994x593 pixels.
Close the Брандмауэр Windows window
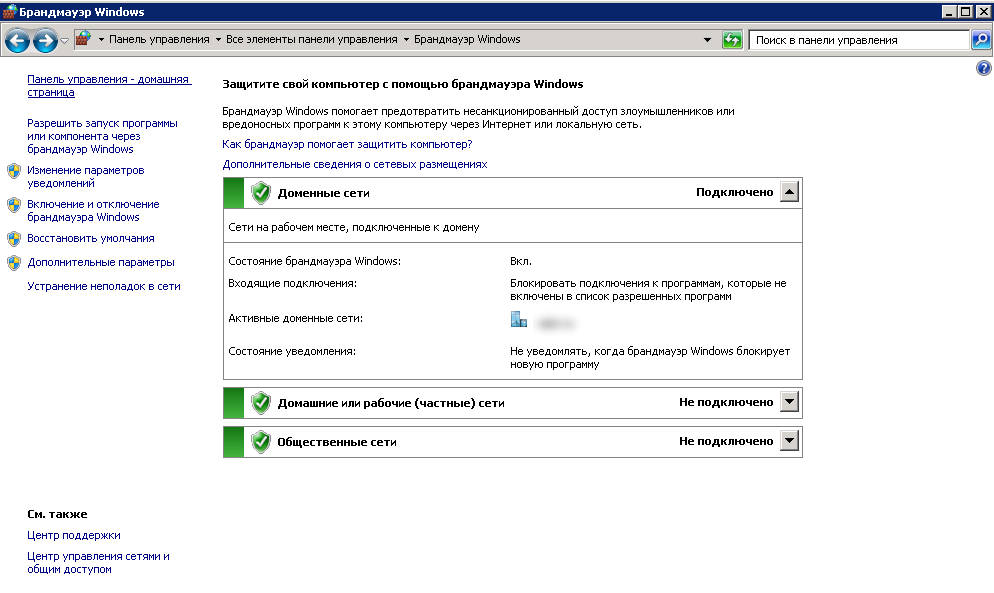point(982,11)
